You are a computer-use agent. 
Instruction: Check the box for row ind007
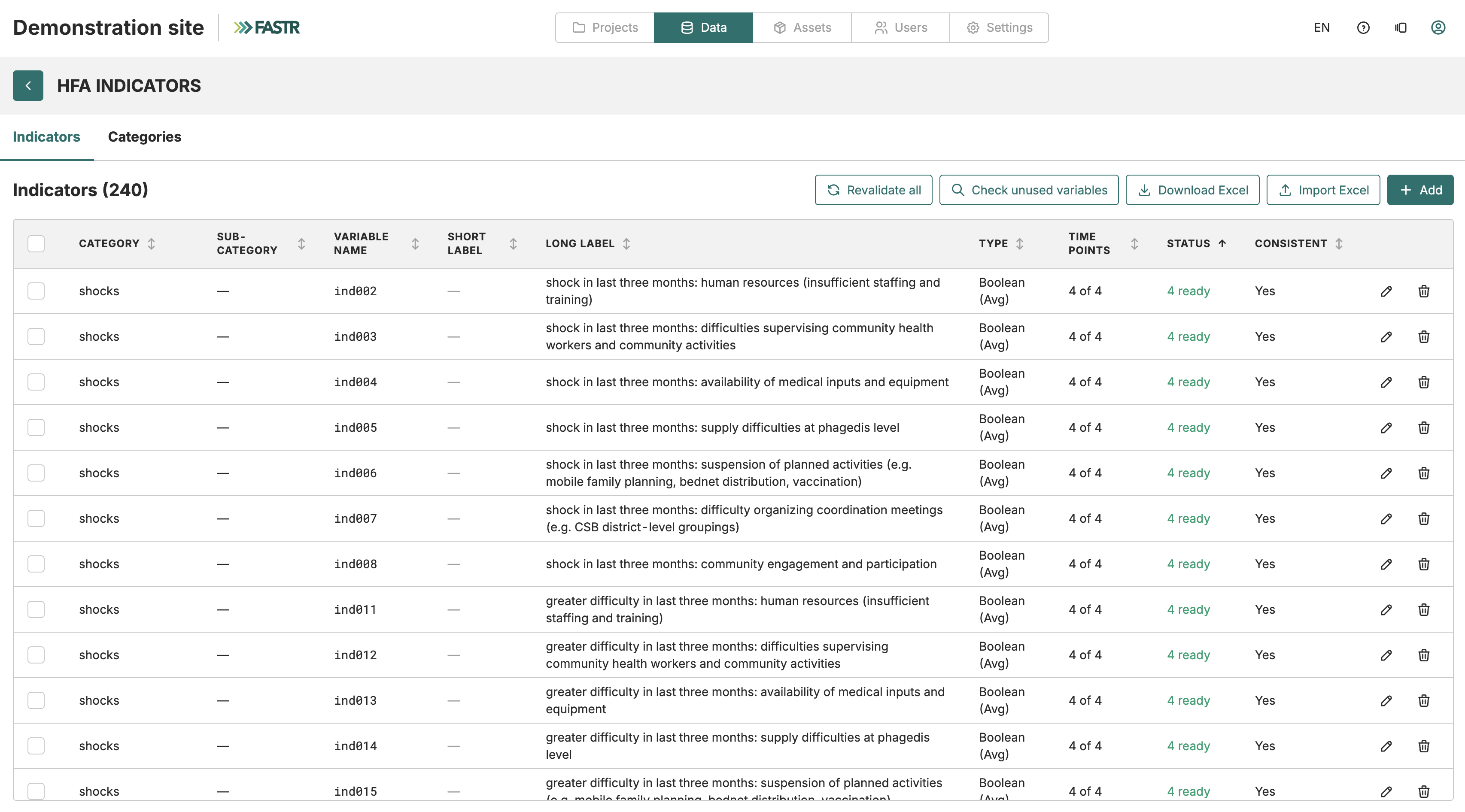[36, 518]
